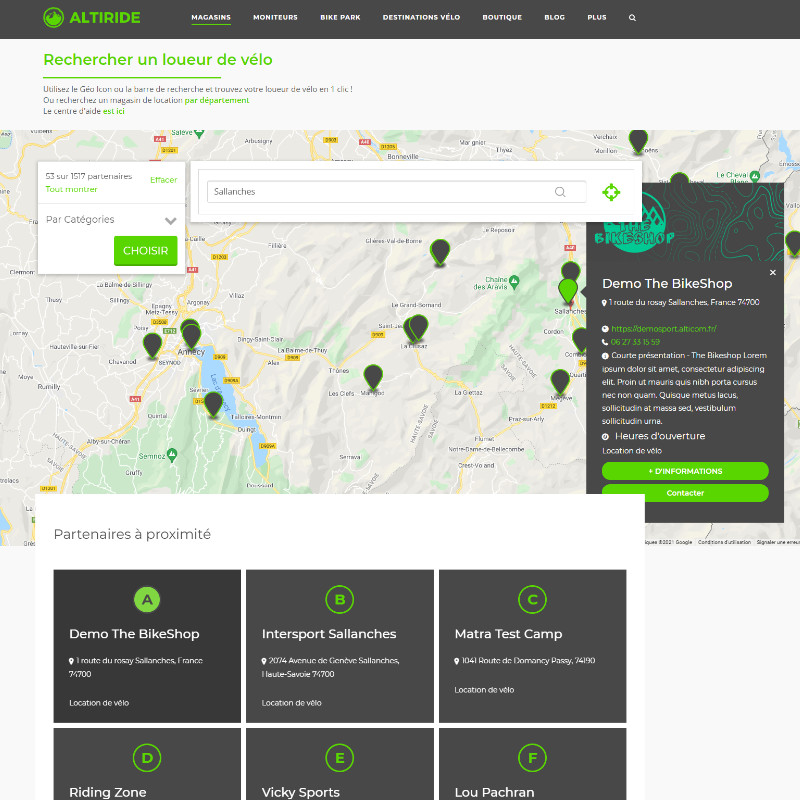Click the green CHOISIR button
Viewport: 800px width, 800px height.
(145, 251)
